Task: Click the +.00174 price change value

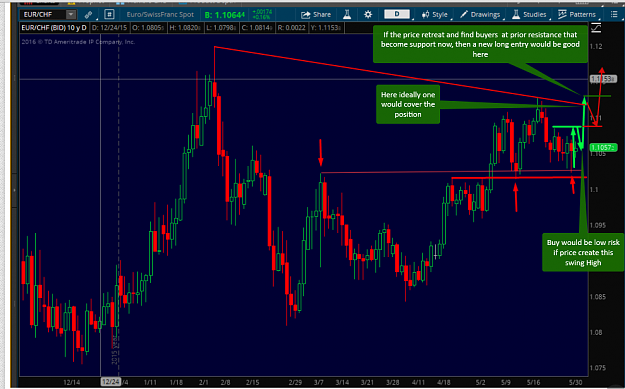Action: pos(261,12)
